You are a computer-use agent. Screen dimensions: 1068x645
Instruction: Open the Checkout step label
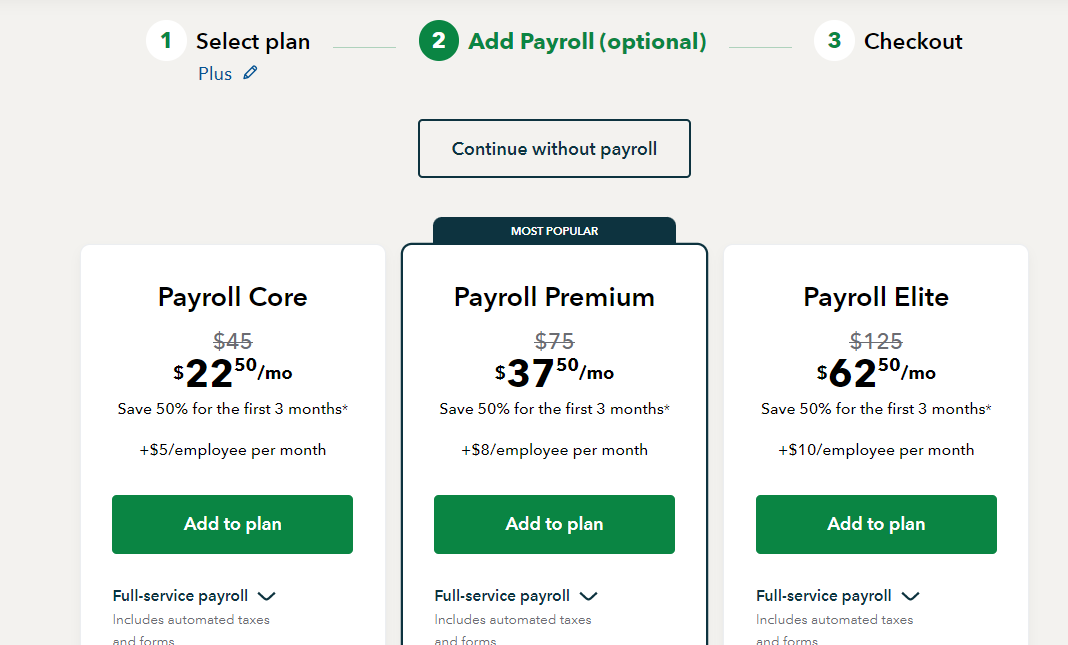click(x=913, y=42)
